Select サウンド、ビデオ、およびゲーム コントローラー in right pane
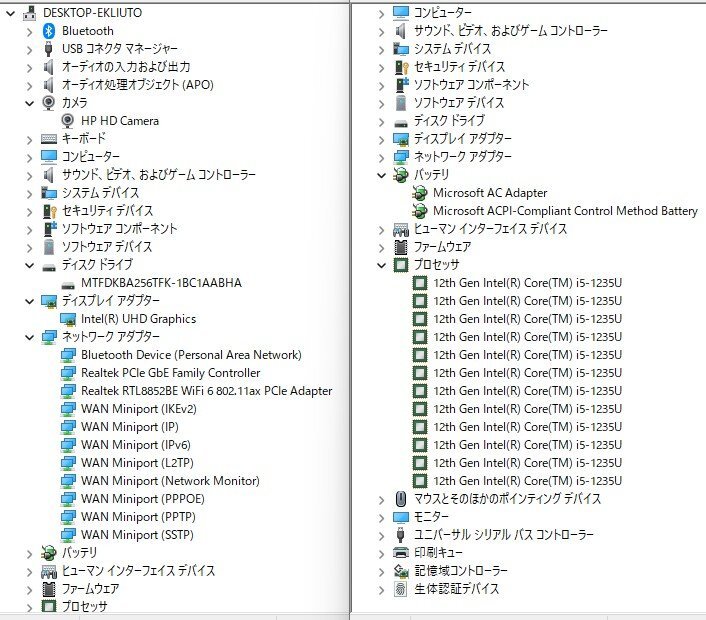Image resolution: width=706 pixels, height=620 pixels. 511,31
